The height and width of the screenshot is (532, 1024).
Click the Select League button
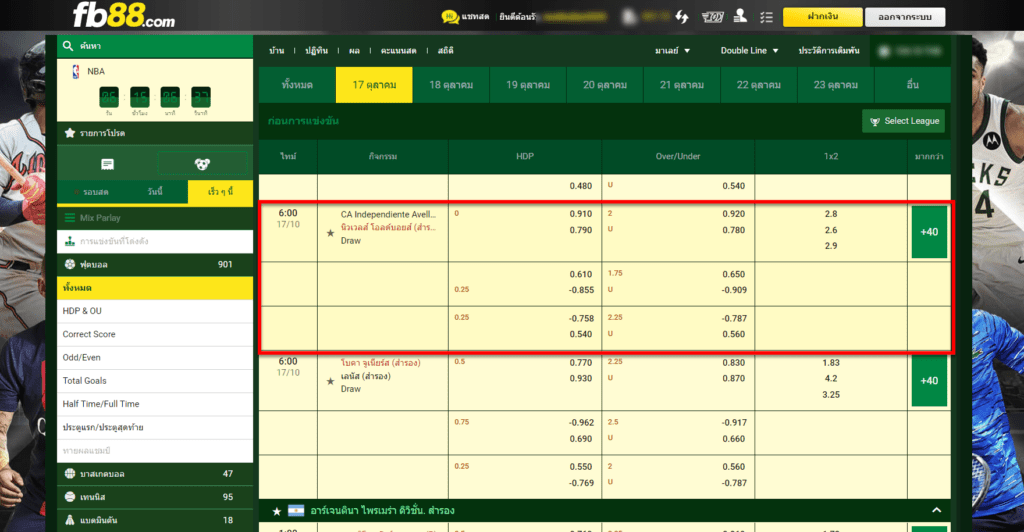pos(903,121)
